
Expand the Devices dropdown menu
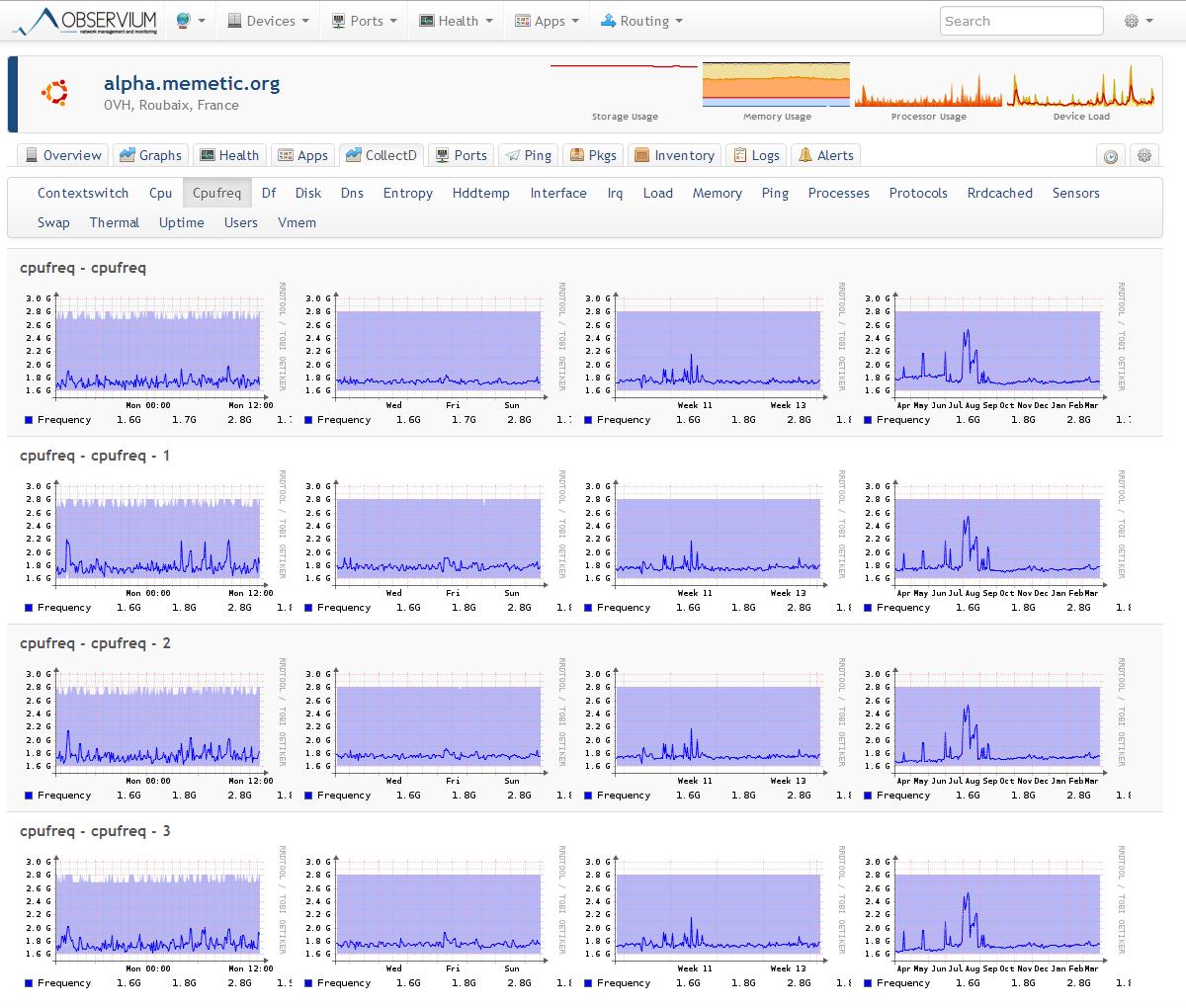pyautogui.click(x=268, y=21)
